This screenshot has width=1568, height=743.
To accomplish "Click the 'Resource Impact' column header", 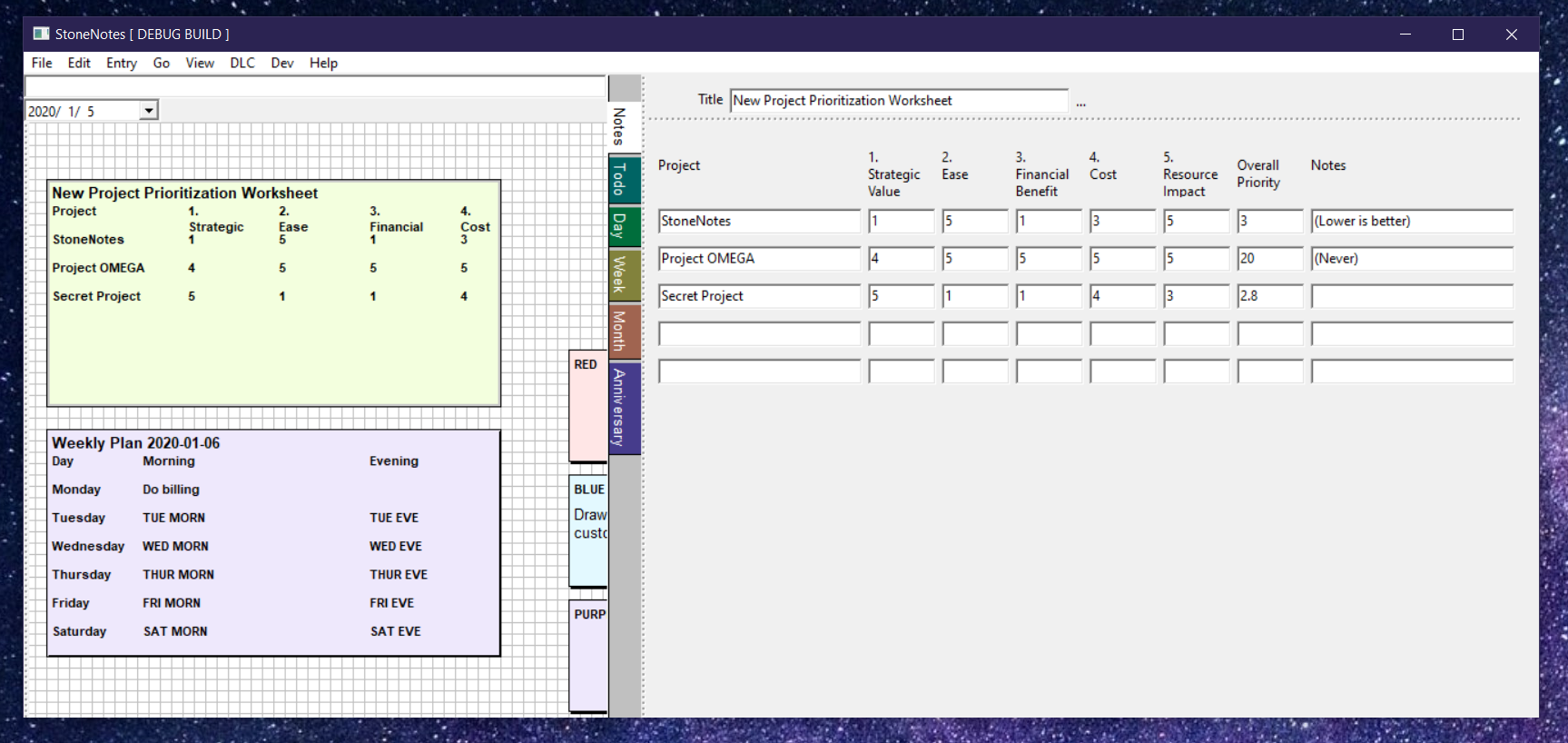I will 1190,174.
